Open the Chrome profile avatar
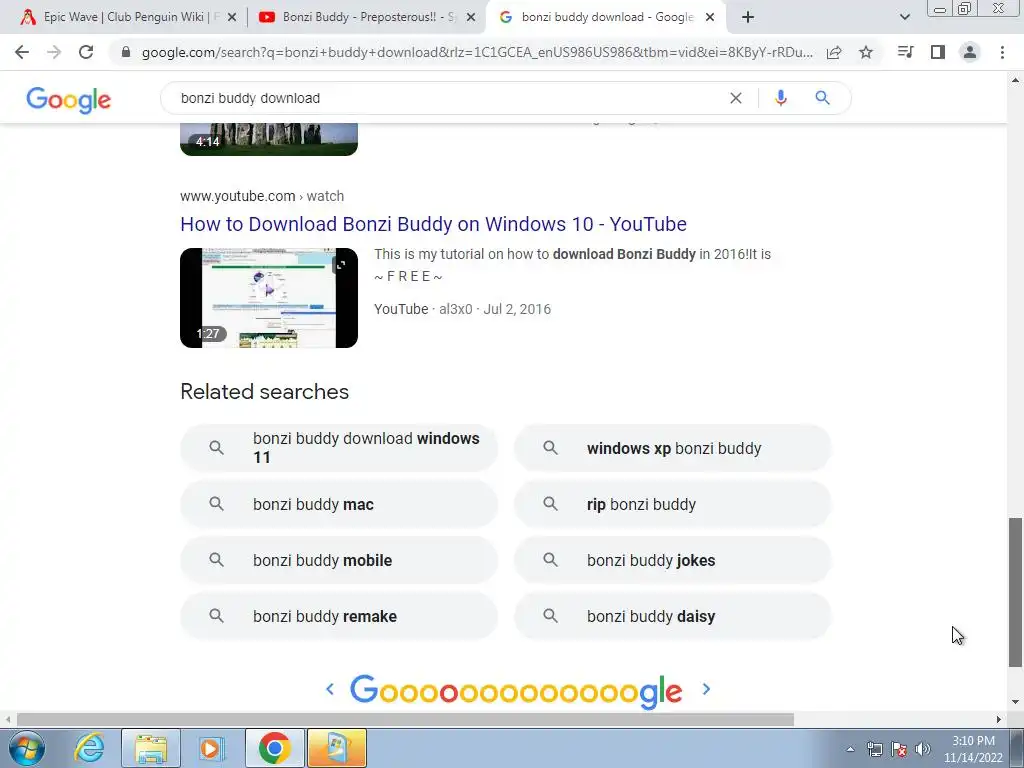Viewport: 1024px width, 768px height. 970,52
